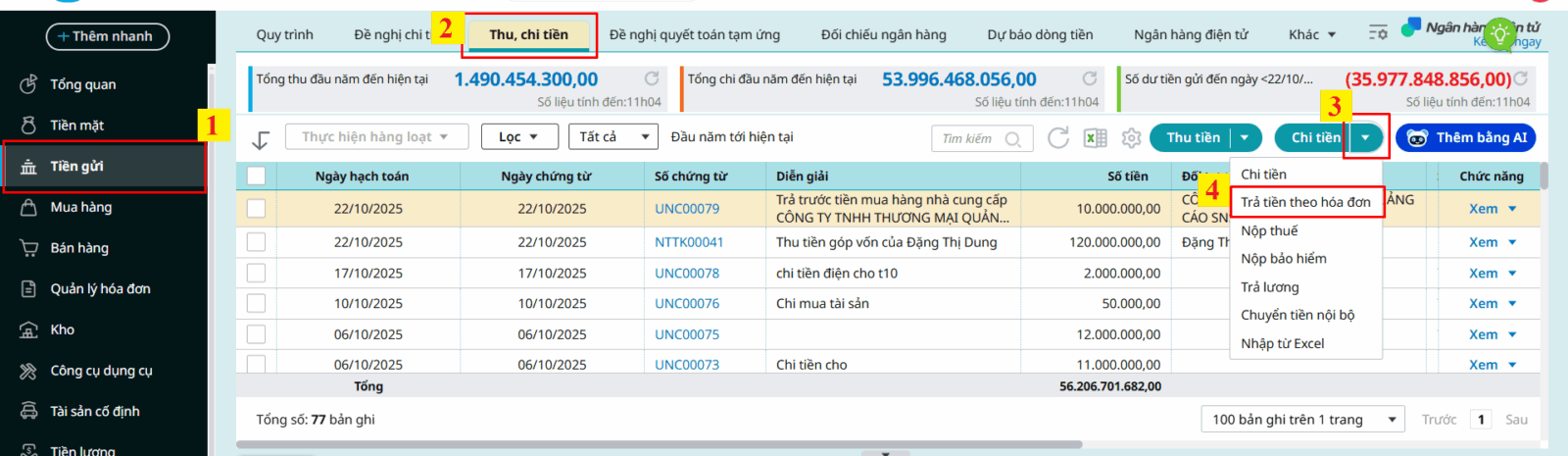Open the Tất cả combo box

coord(612,137)
